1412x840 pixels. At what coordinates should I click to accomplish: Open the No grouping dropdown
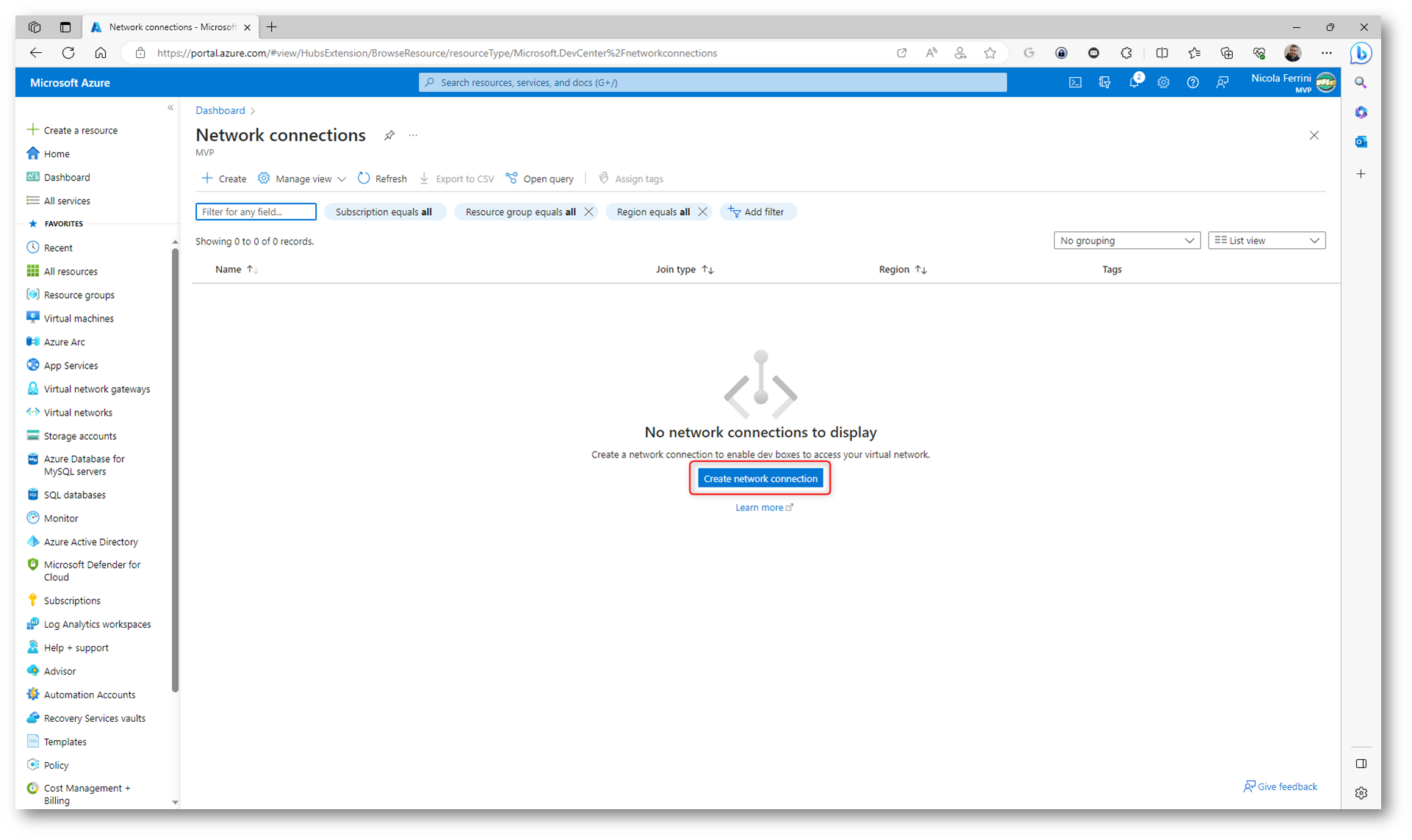click(1126, 240)
